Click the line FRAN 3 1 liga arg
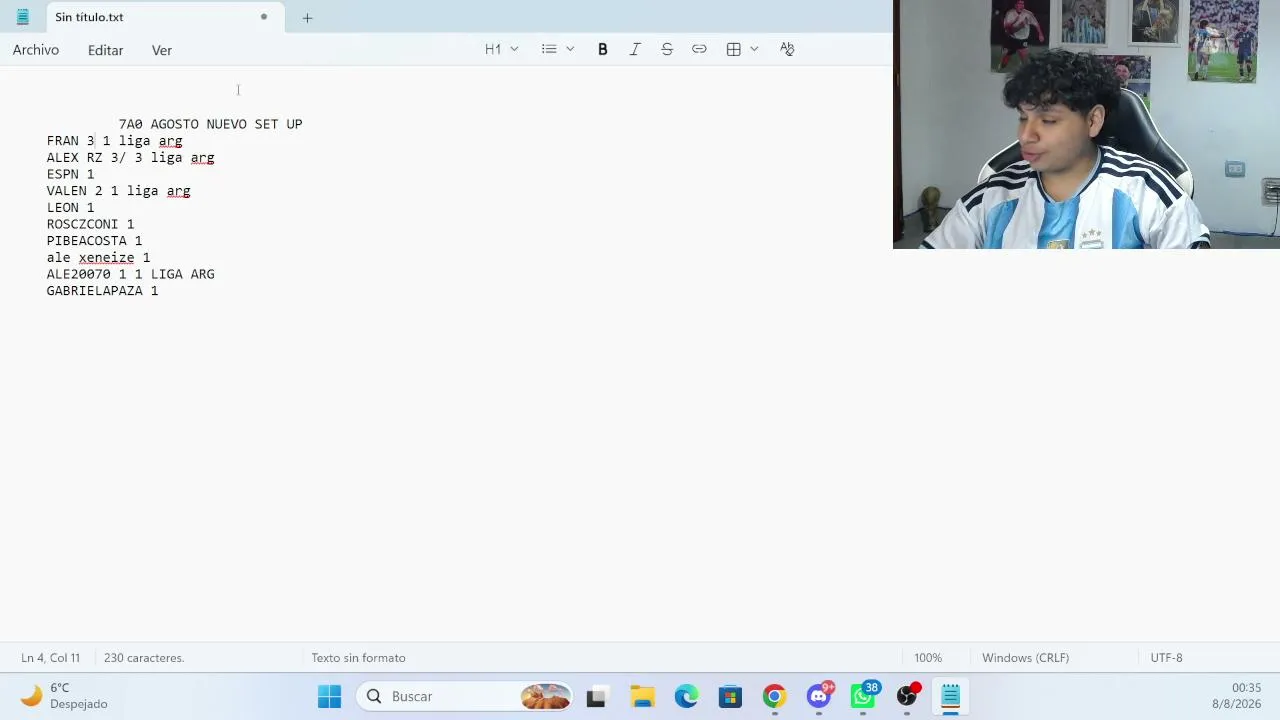Viewport: 1280px width, 720px height. [114, 141]
